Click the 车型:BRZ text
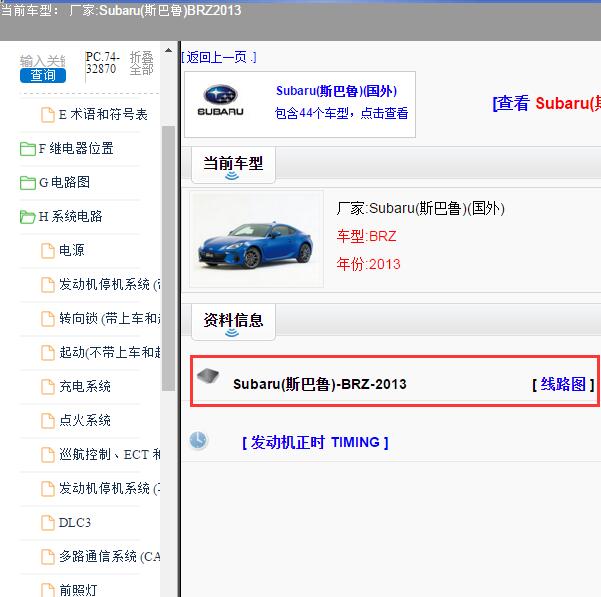The height and width of the screenshot is (597, 601). (x=366, y=236)
